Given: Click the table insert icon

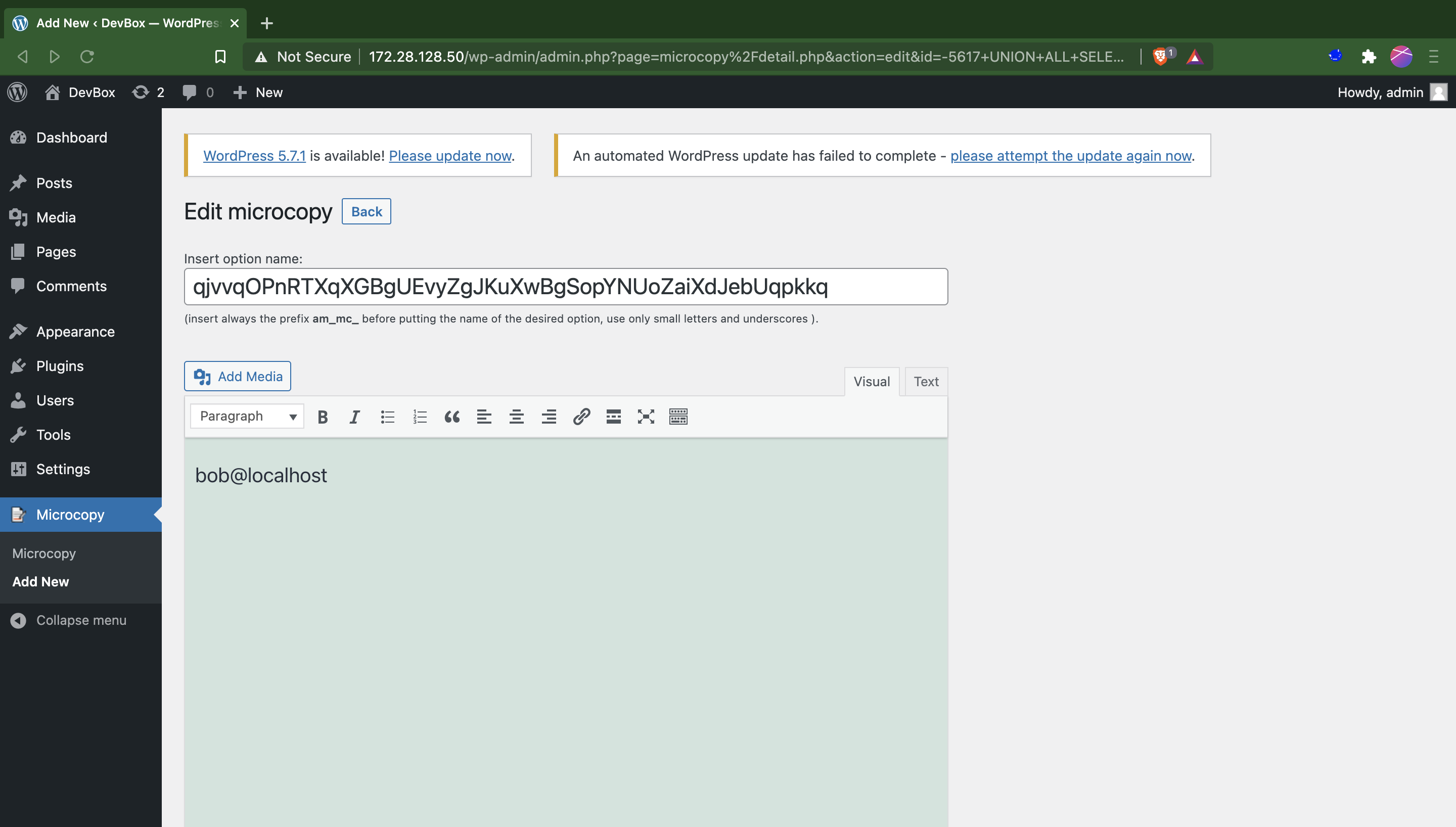Looking at the screenshot, I should coord(678,416).
